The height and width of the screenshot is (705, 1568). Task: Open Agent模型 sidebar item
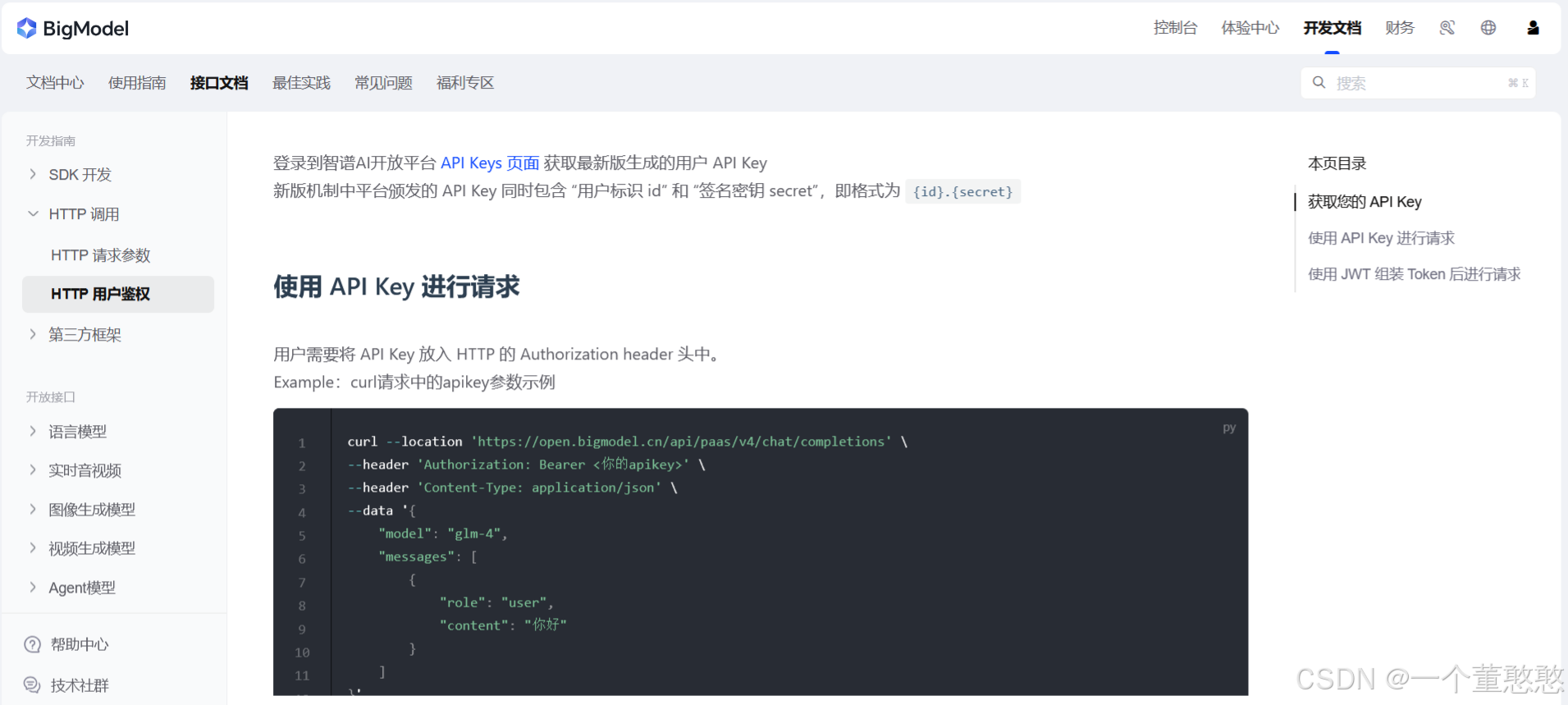(x=82, y=588)
